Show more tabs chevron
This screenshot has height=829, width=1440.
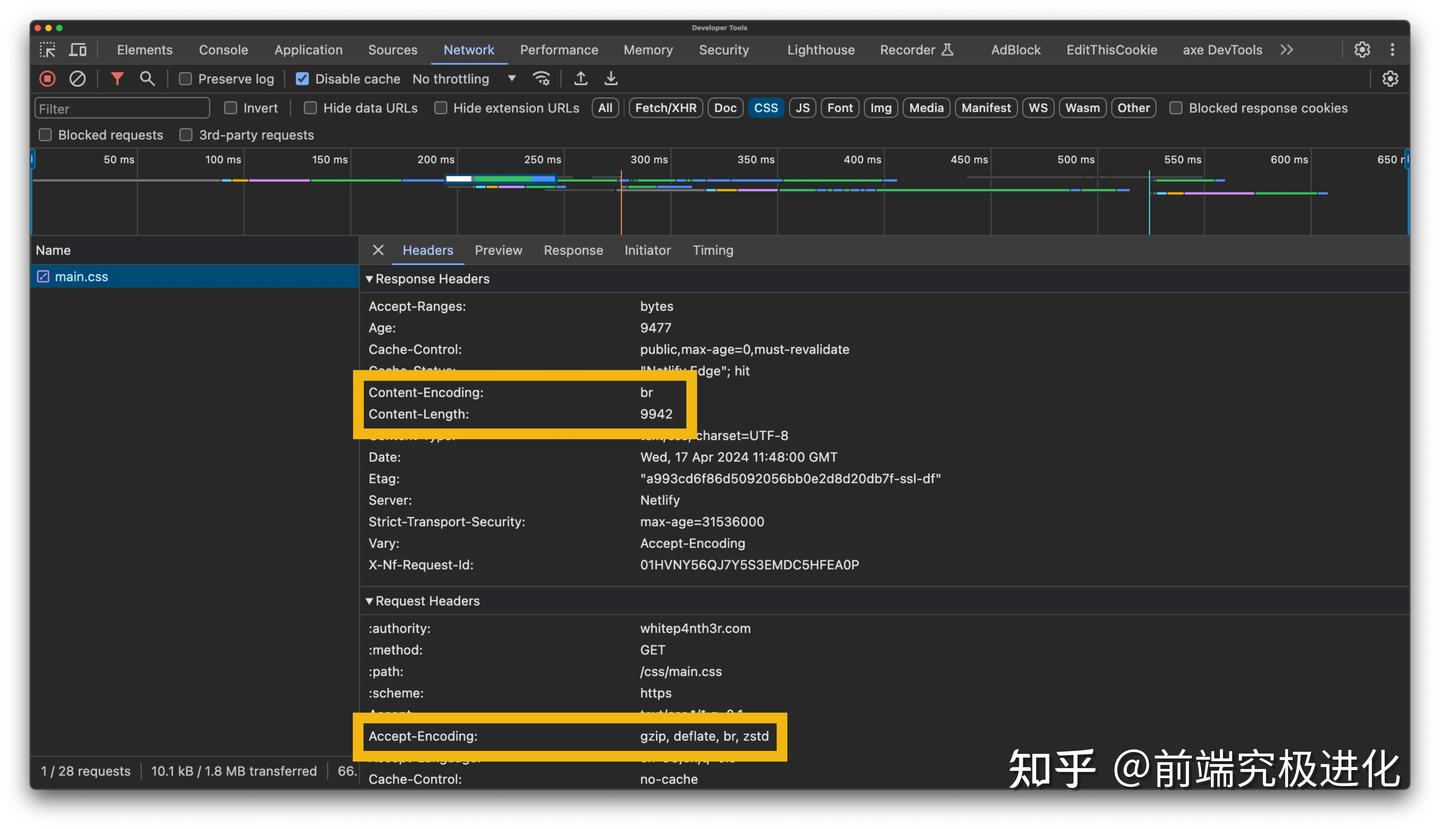tap(1287, 50)
